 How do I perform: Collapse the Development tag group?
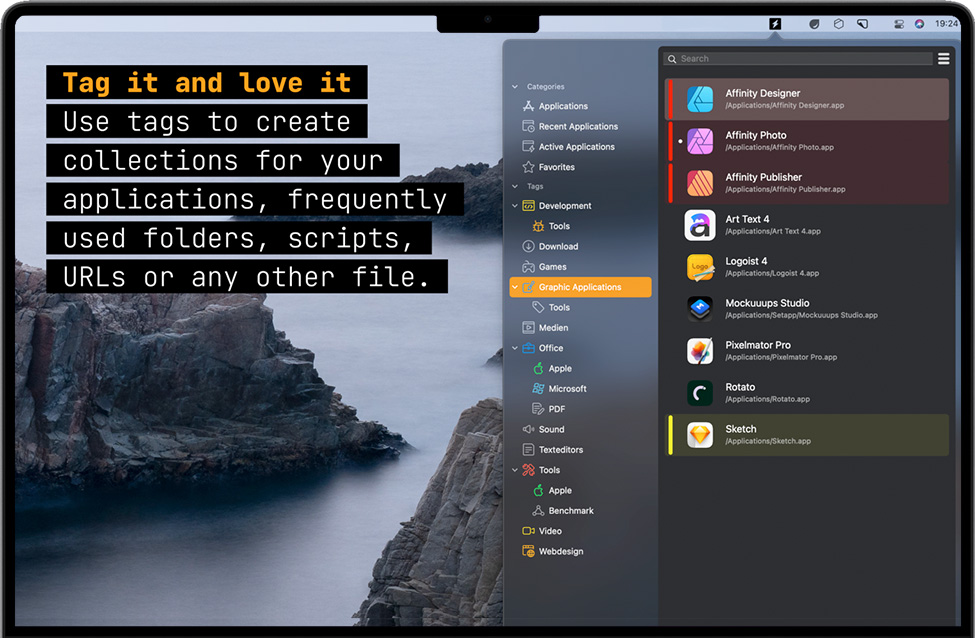coord(516,206)
